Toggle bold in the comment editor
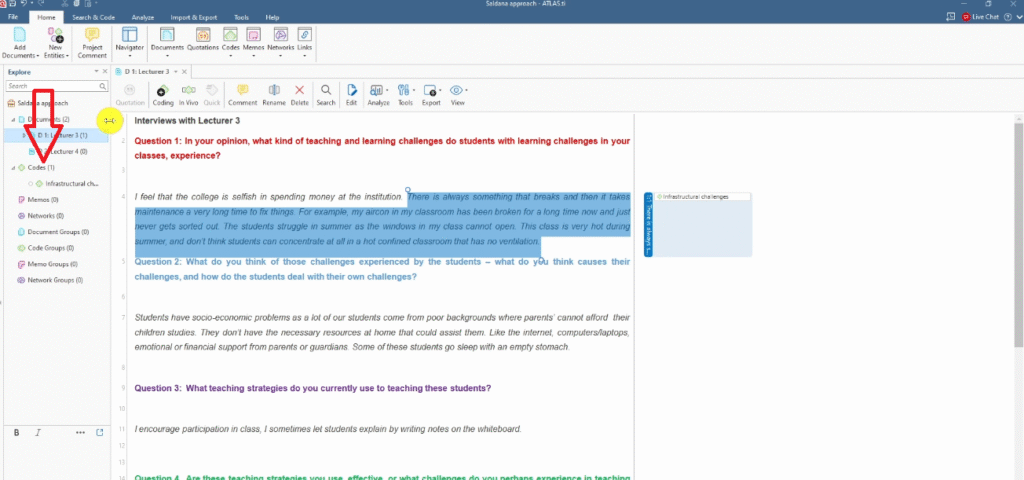This screenshot has height=480, width=1024. tap(16, 432)
